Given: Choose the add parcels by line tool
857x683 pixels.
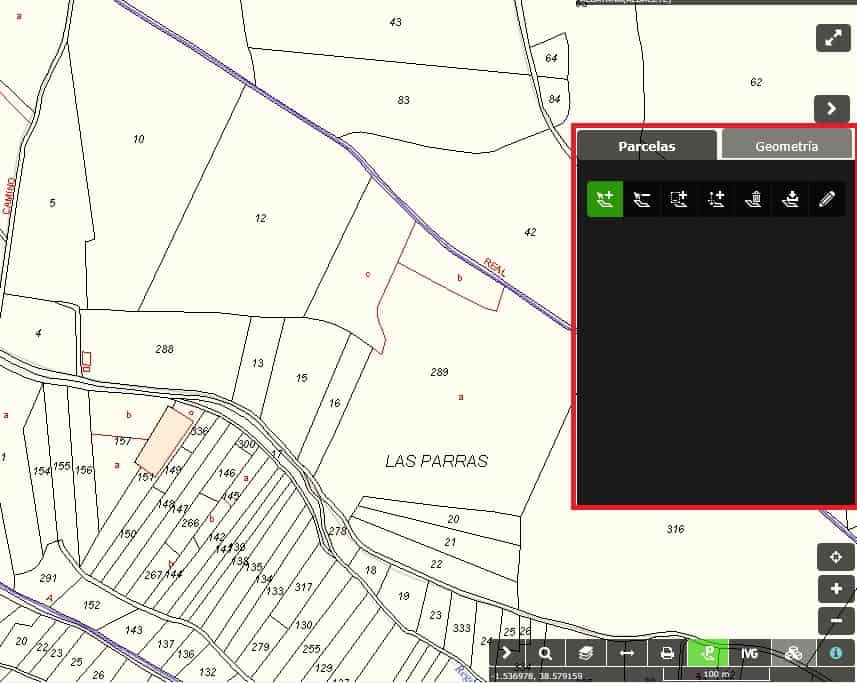Looking at the screenshot, I should coord(716,199).
